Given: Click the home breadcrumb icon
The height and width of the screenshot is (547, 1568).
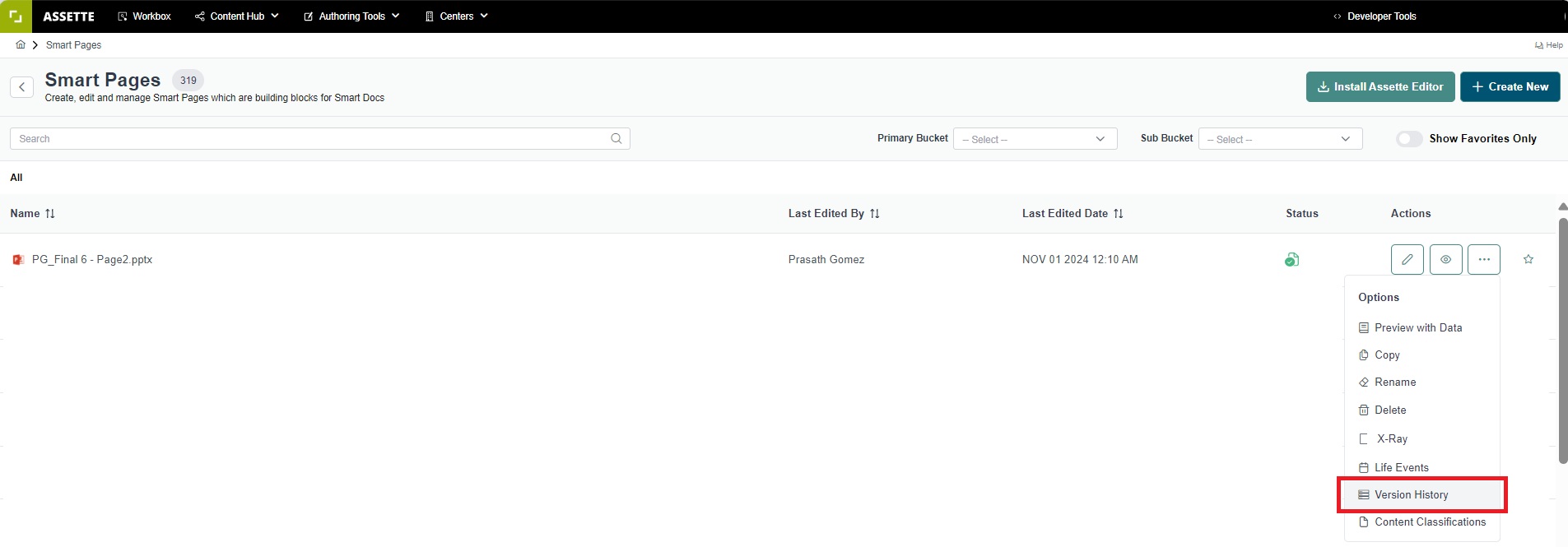Looking at the screenshot, I should (x=21, y=45).
